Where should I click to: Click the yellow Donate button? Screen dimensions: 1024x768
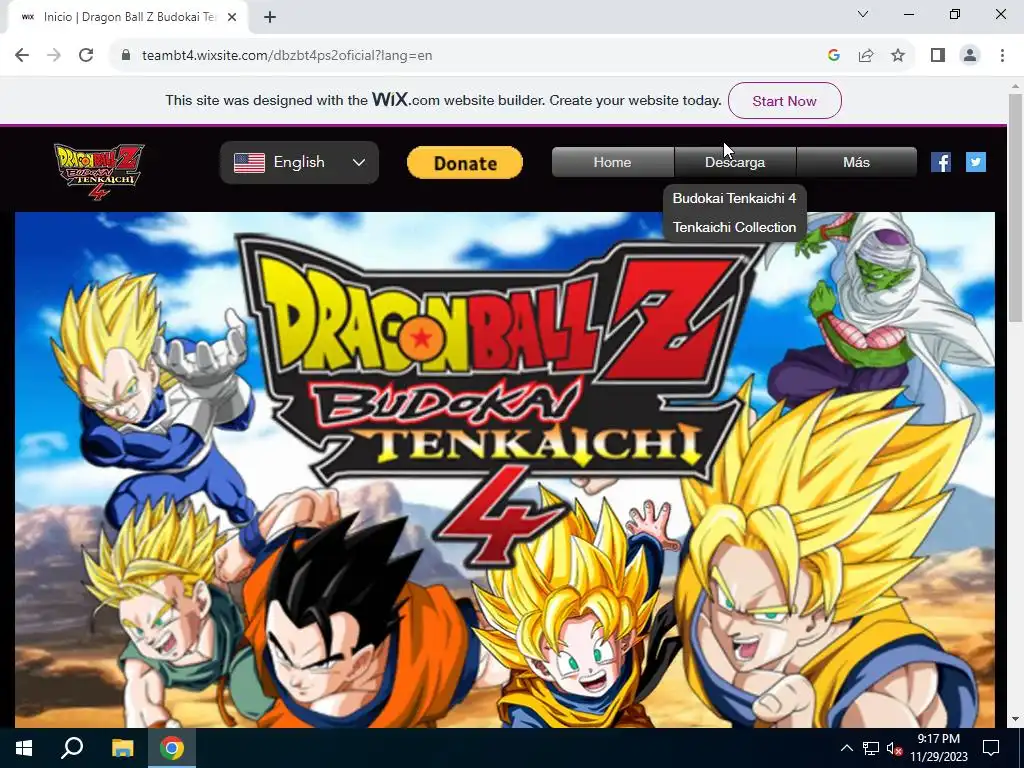tap(465, 163)
